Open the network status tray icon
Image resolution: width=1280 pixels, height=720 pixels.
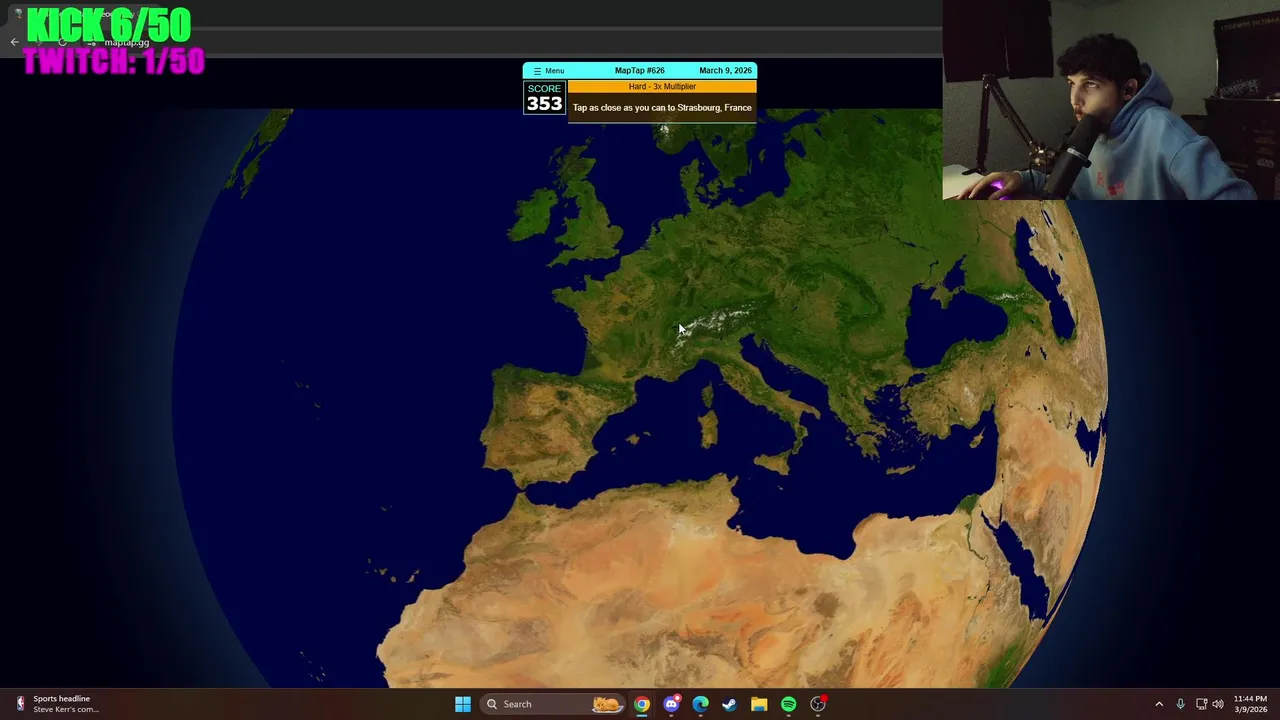pyautogui.click(x=1201, y=704)
